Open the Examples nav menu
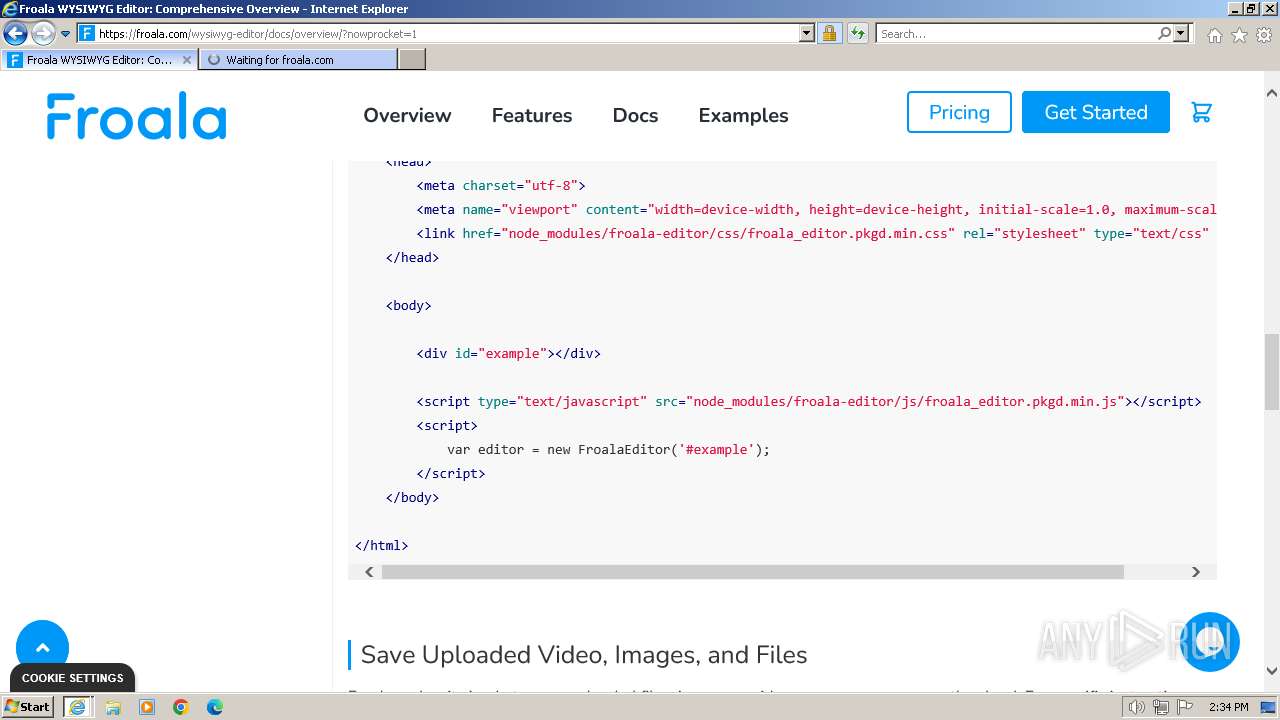This screenshot has width=1280, height=720. pos(743,116)
